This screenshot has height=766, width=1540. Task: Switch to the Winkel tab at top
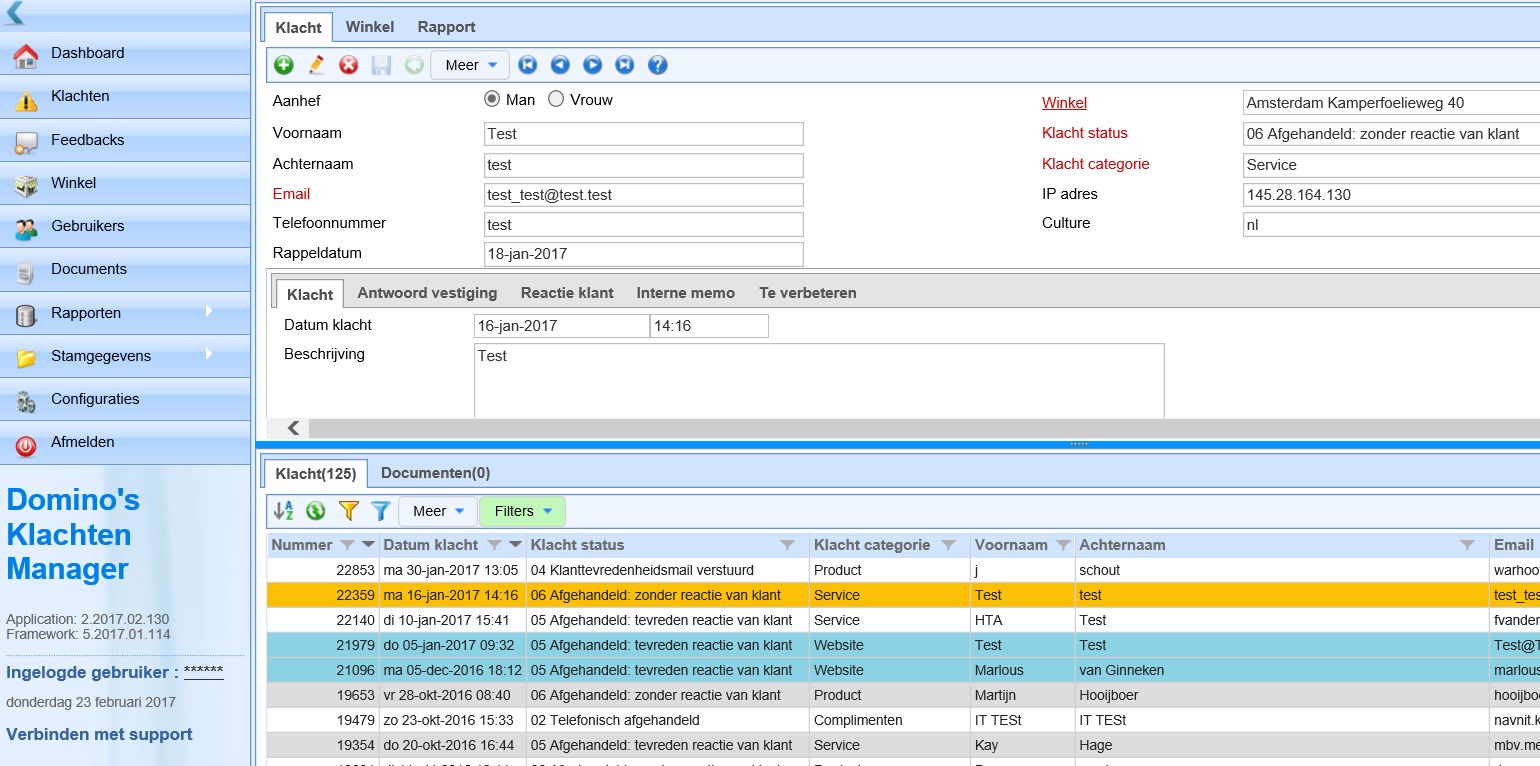tap(370, 27)
